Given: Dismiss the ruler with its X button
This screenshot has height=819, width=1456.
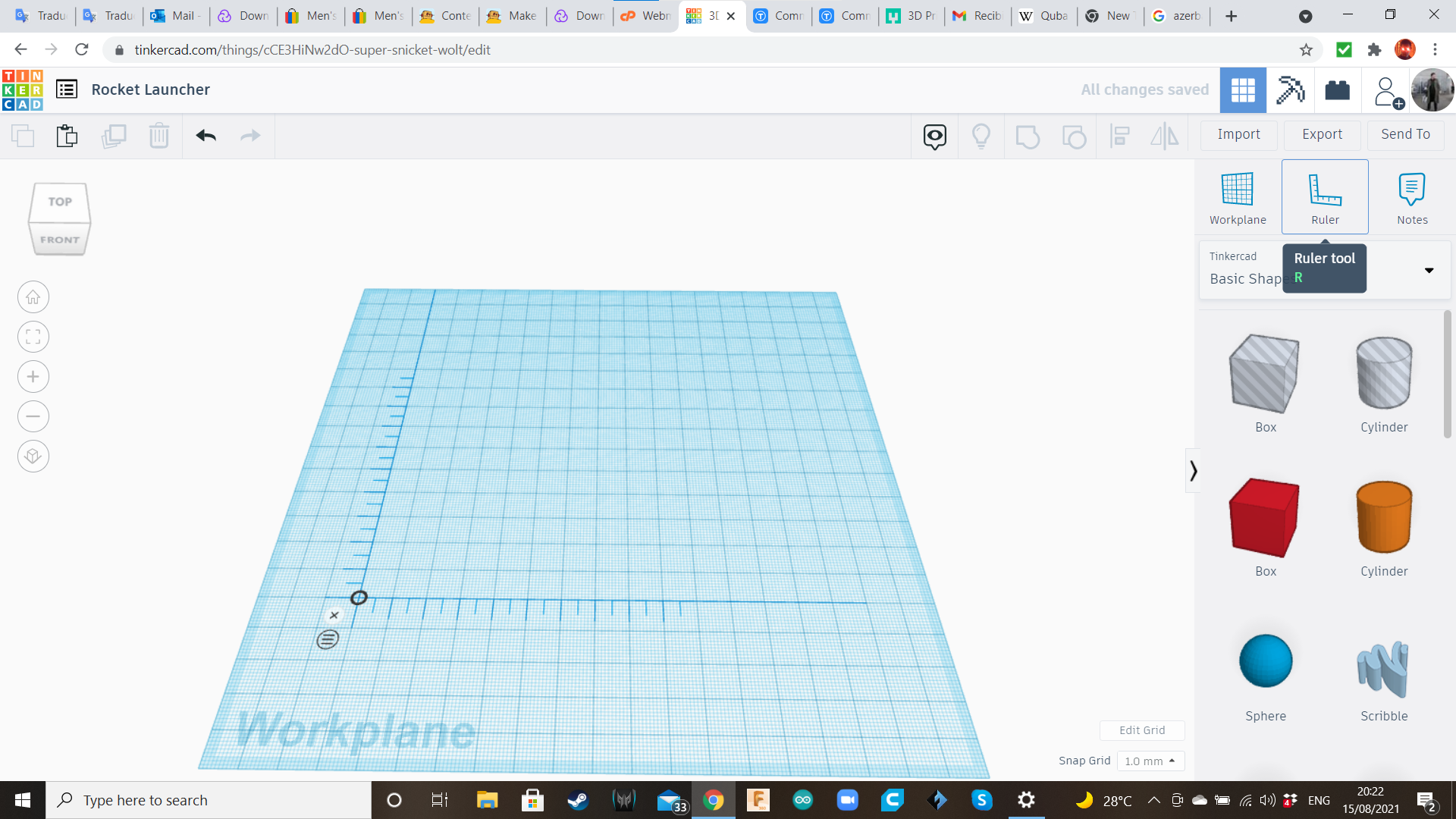Looking at the screenshot, I should click(x=334, y=615).
